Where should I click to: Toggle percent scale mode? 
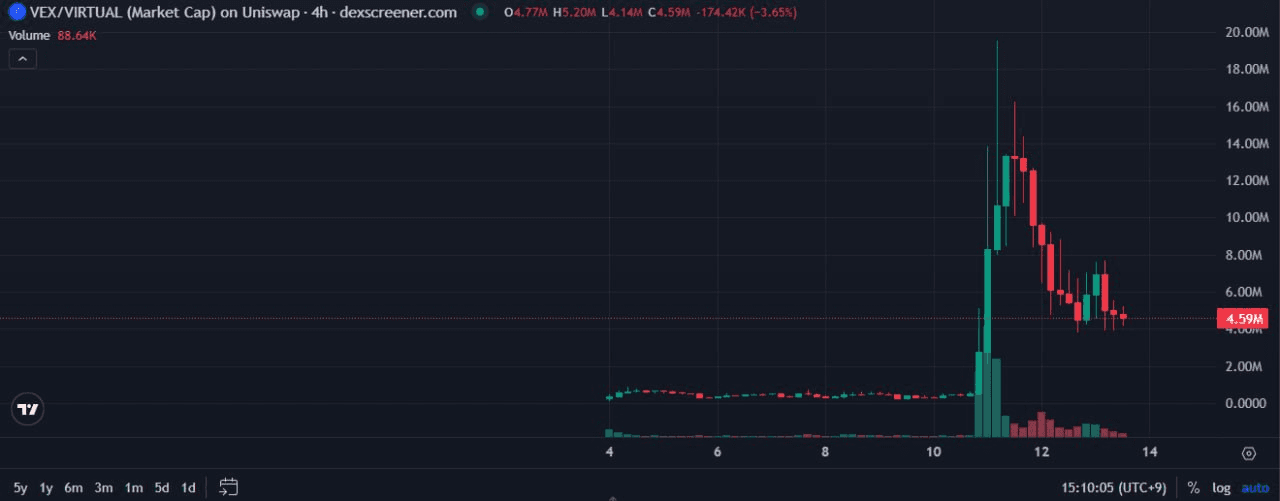(x=1193, y=488)
